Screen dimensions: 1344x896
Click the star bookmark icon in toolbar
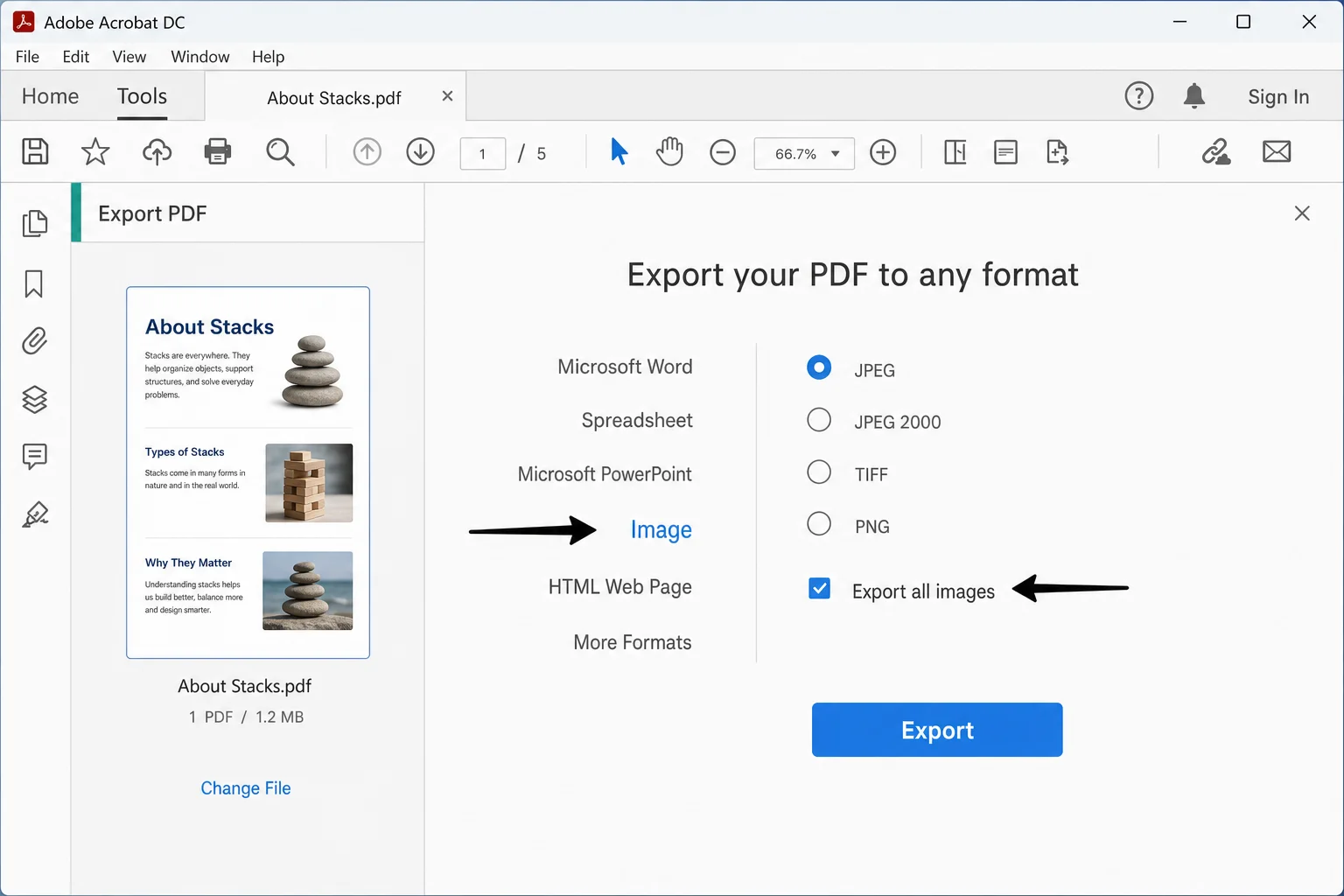click(95, 151)
